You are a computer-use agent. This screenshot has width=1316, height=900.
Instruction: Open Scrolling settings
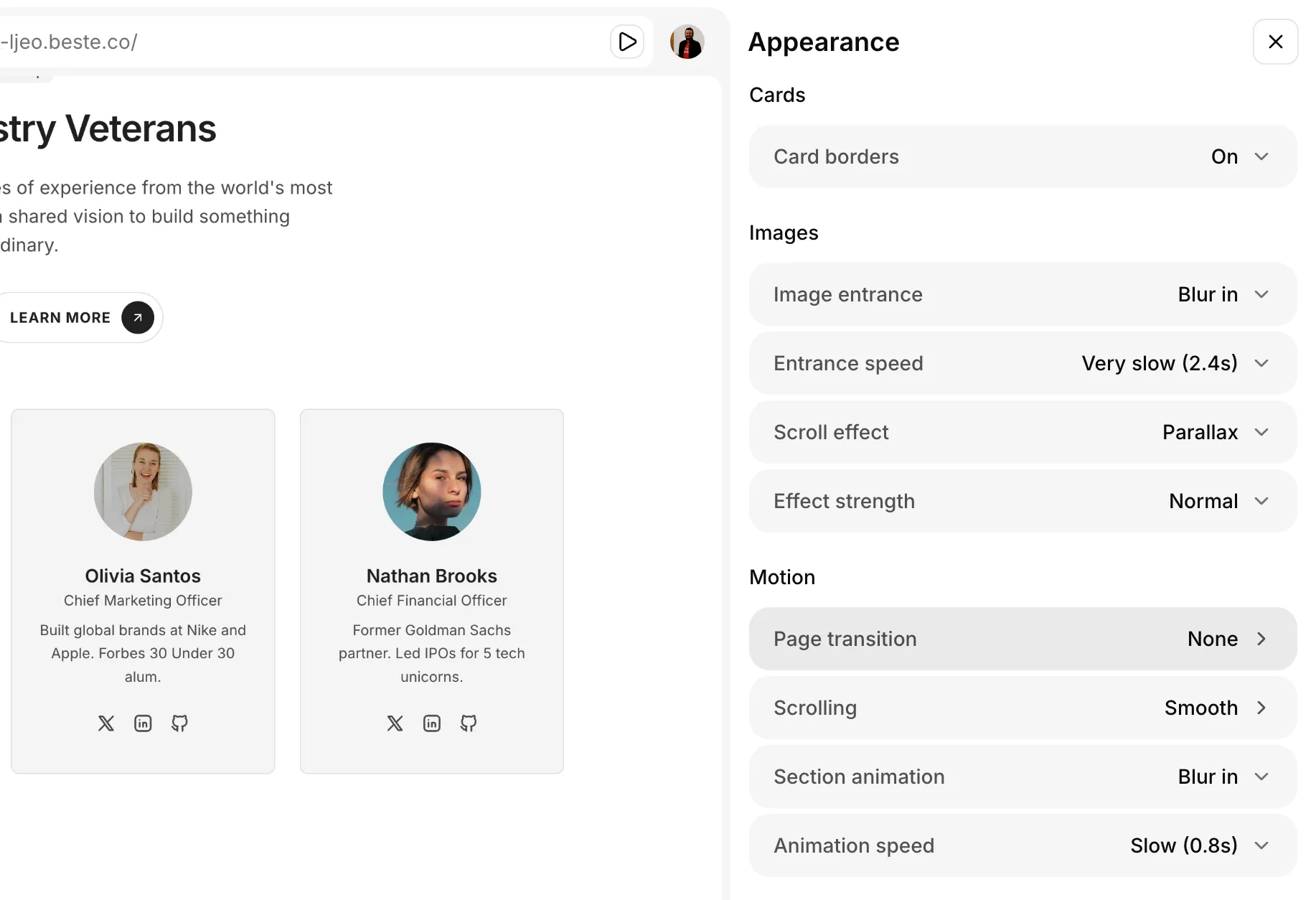point(1023,708)
